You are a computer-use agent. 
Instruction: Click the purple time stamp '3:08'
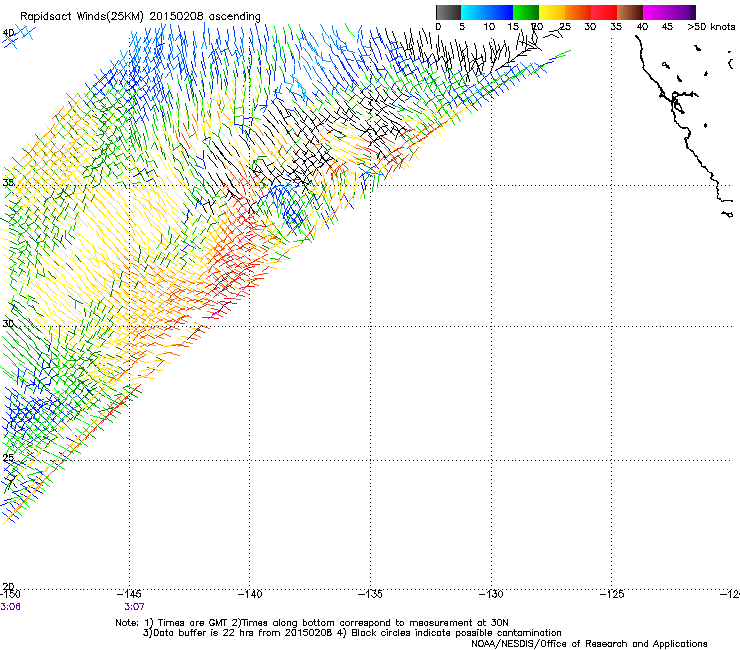(x=10, y=607)
